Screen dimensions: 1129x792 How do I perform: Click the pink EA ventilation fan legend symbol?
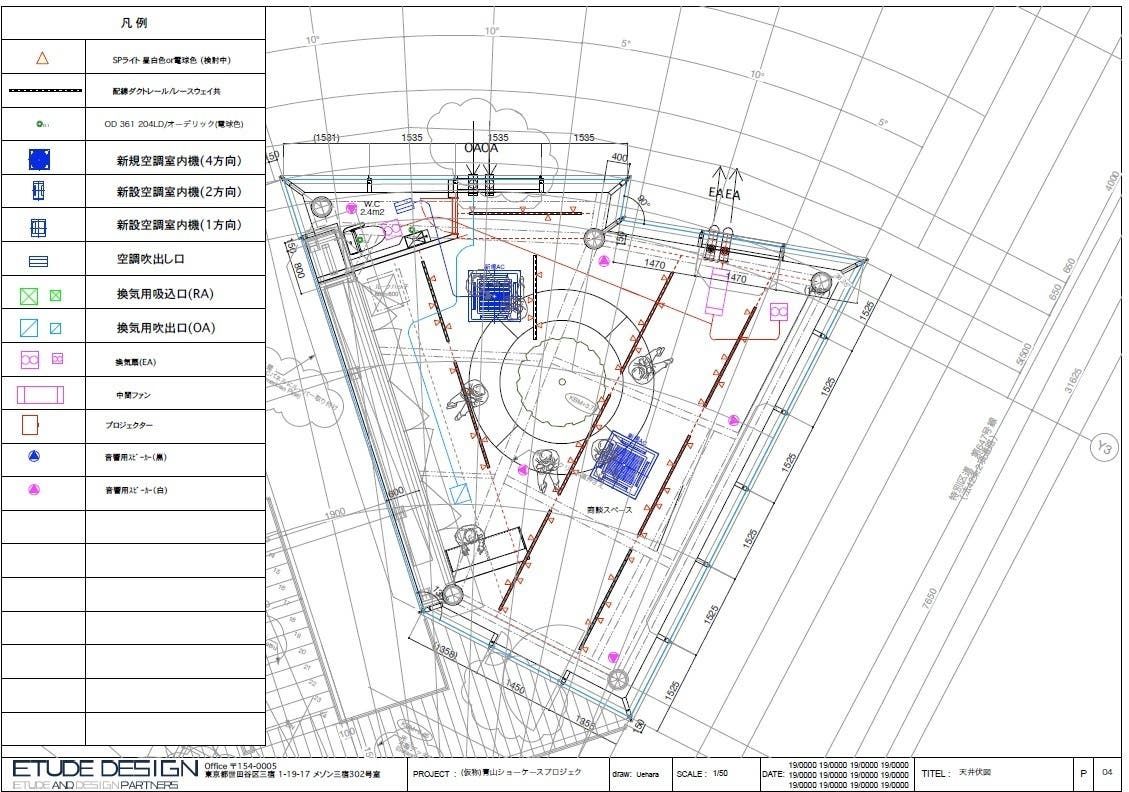pos(30,360)
